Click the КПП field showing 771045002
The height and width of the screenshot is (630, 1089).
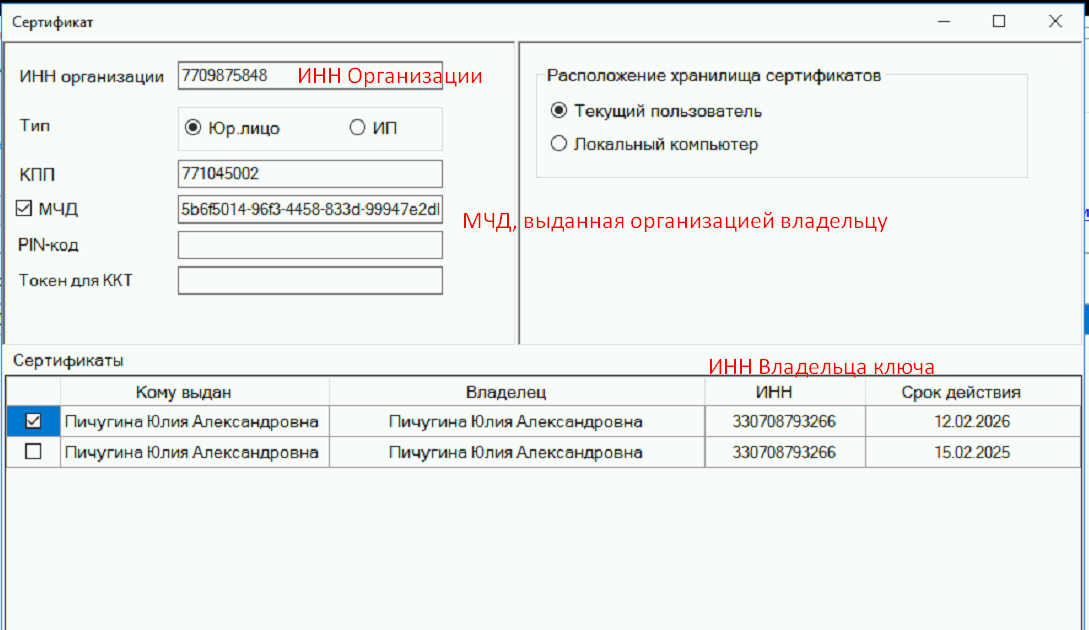pyautogui.click(x=310, y=173)
